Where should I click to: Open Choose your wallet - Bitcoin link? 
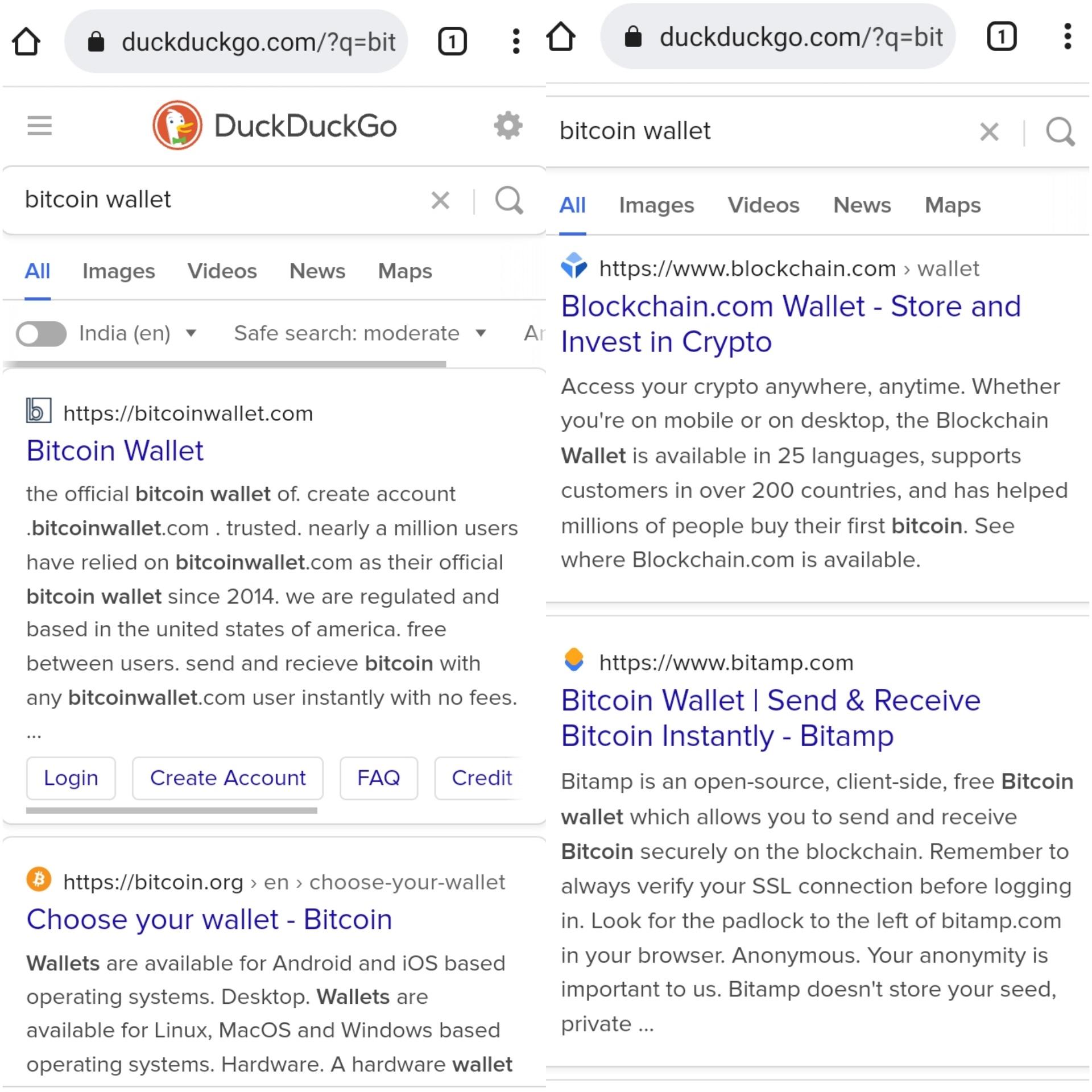click(209, 920)
